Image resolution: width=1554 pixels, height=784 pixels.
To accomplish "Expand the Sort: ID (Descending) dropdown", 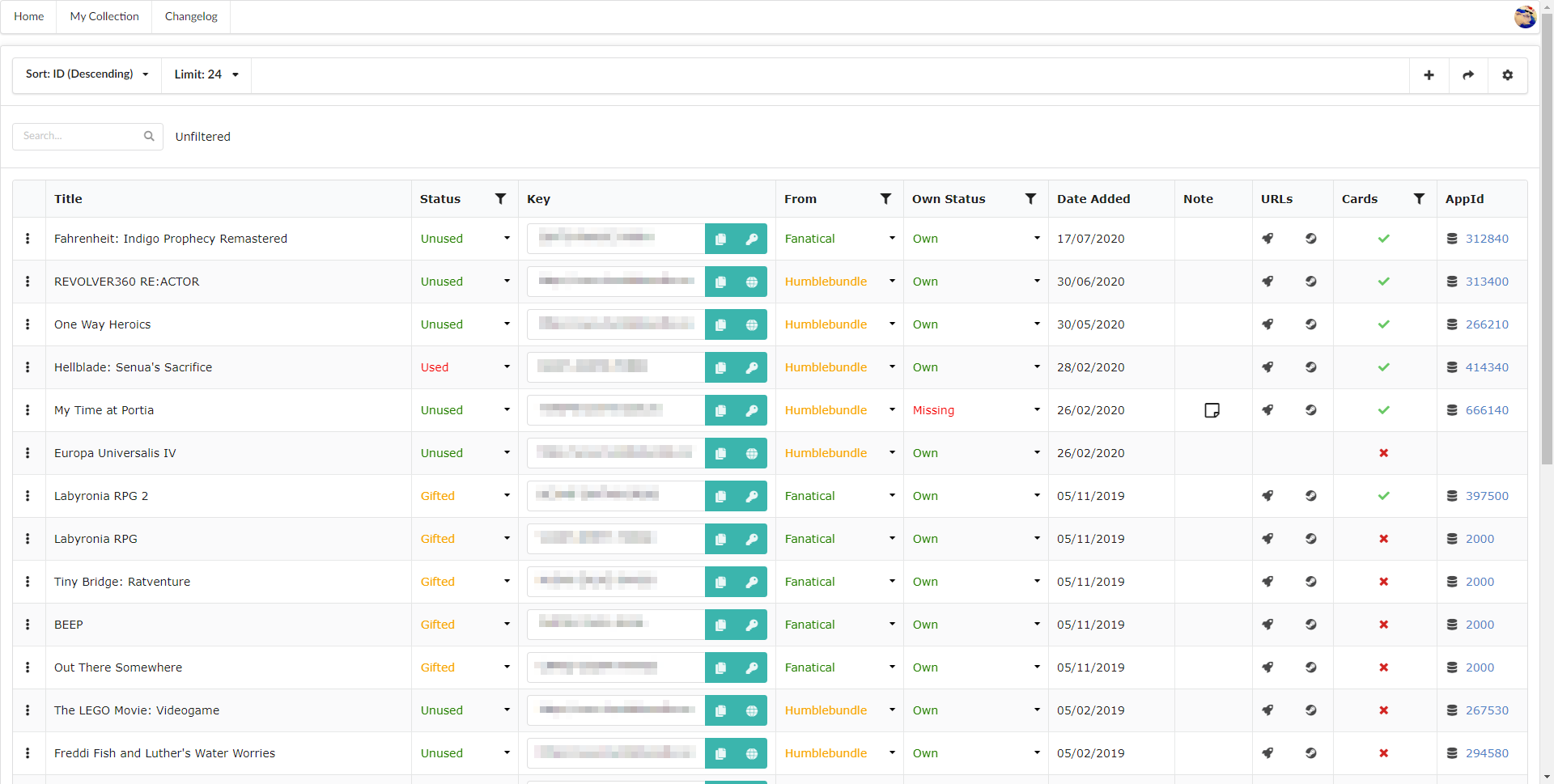I will [x=87, y=74].
